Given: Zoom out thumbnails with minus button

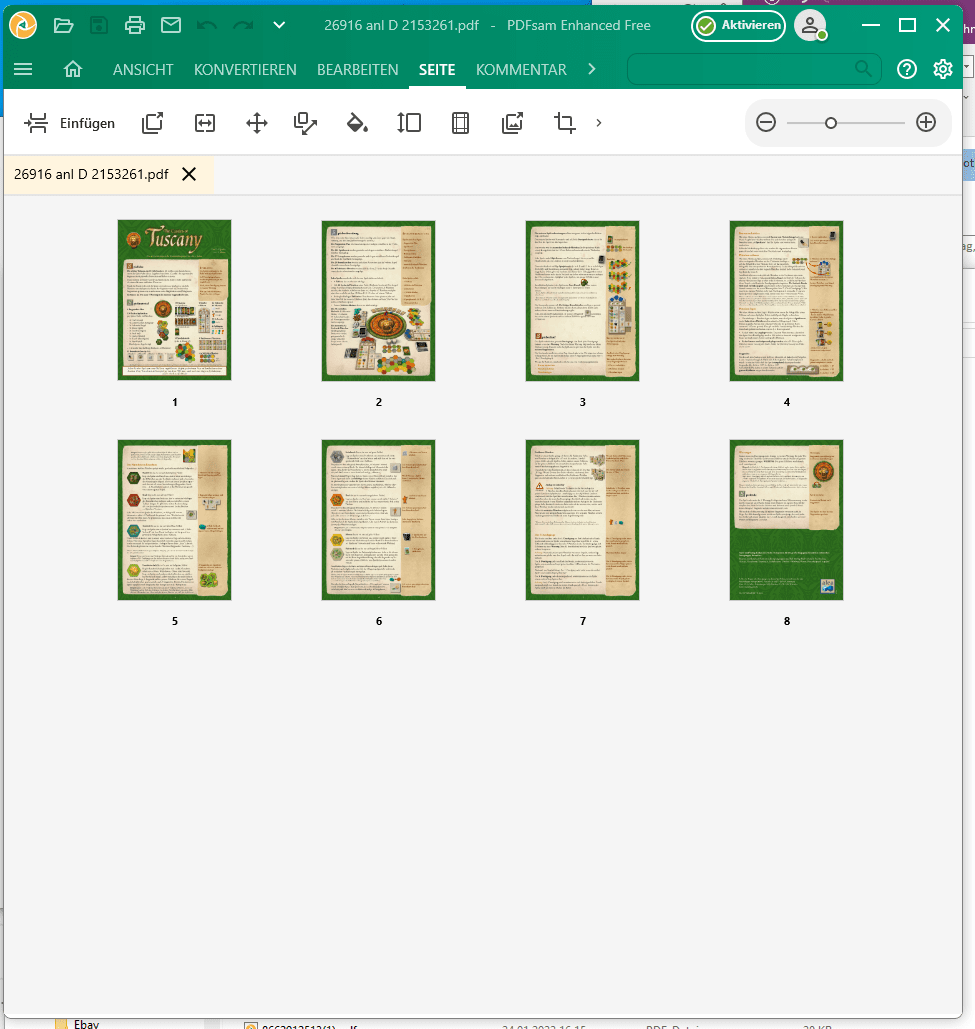Looking at the screenshot, I should click(766, 122).
